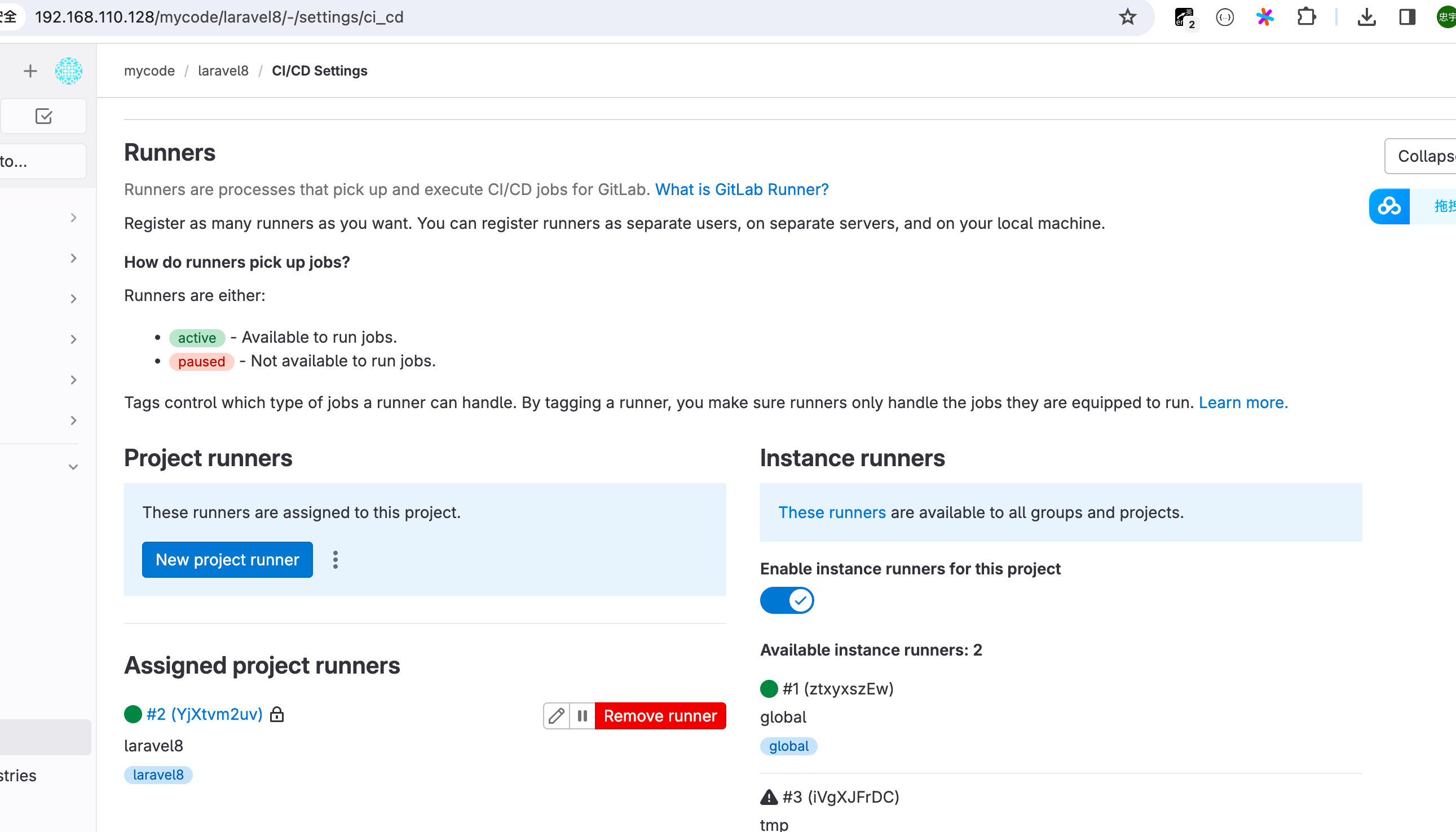The image size is (1456, 832).
Task: Collapse the expanded sidebar section with the down chevron
Action: 73,467
